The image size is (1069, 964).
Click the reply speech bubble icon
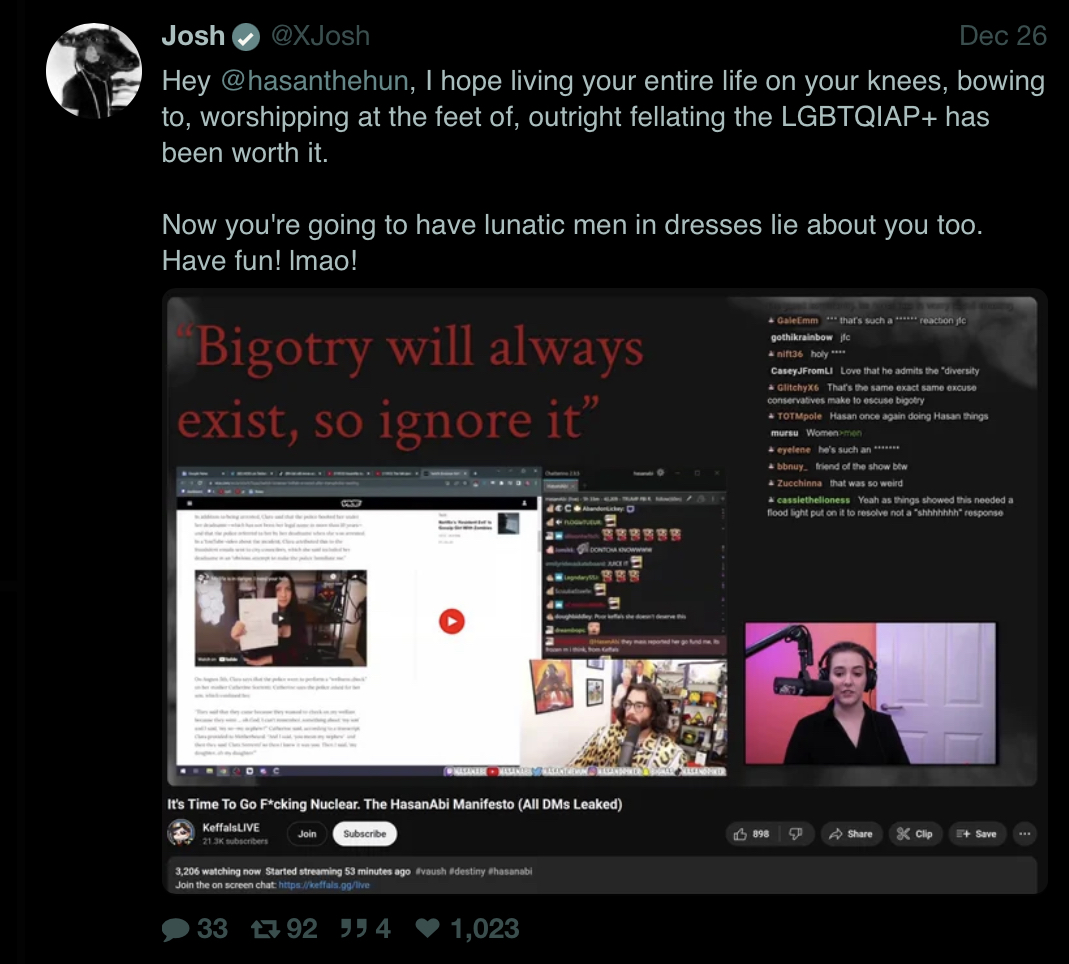pyautogui.click(x=176, y=929)
